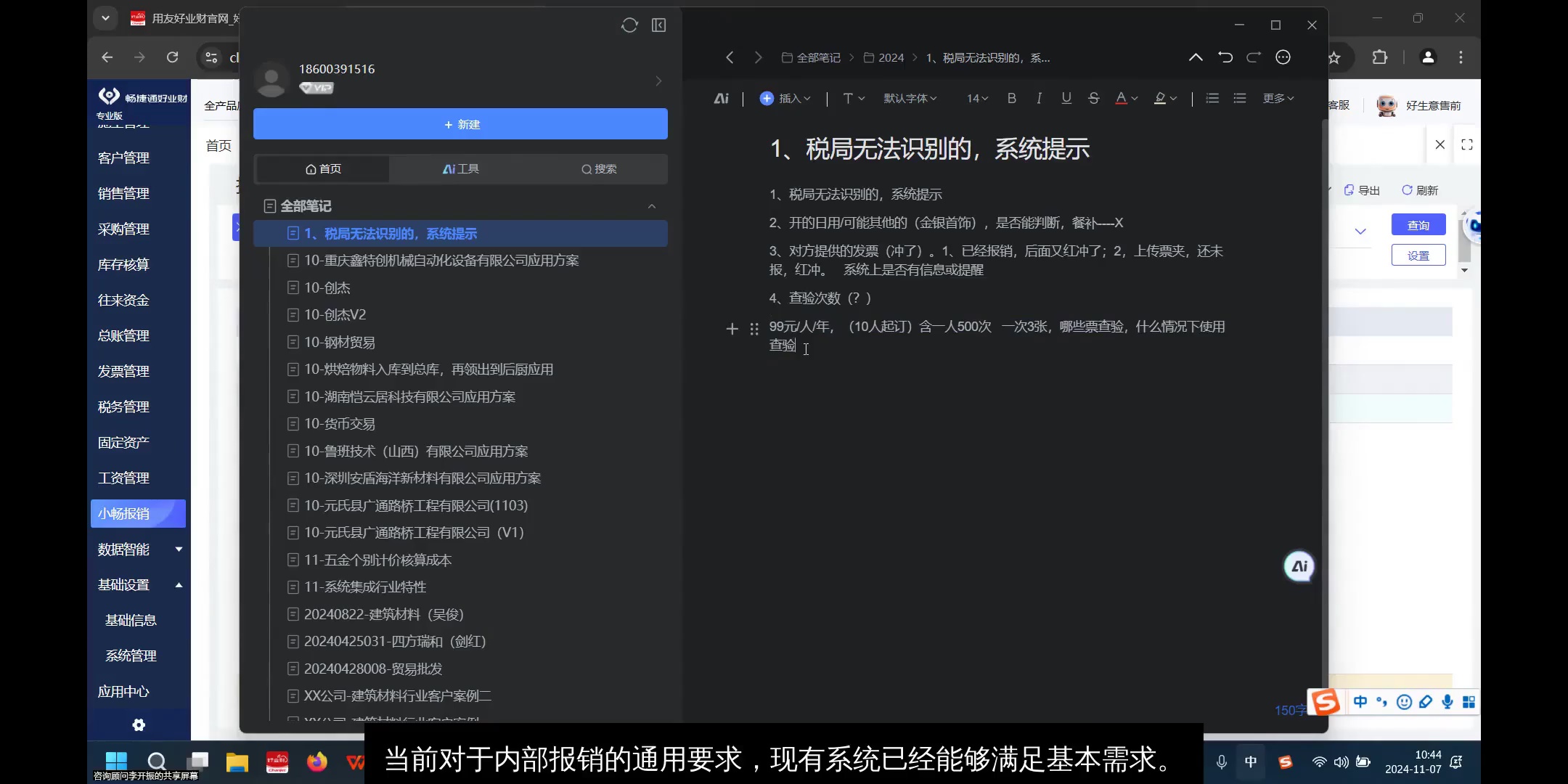Click the microphone icon on the input toolbar
This screenshot has width=1568, height=784.
pyautogui.click(x=1447, y=702)
